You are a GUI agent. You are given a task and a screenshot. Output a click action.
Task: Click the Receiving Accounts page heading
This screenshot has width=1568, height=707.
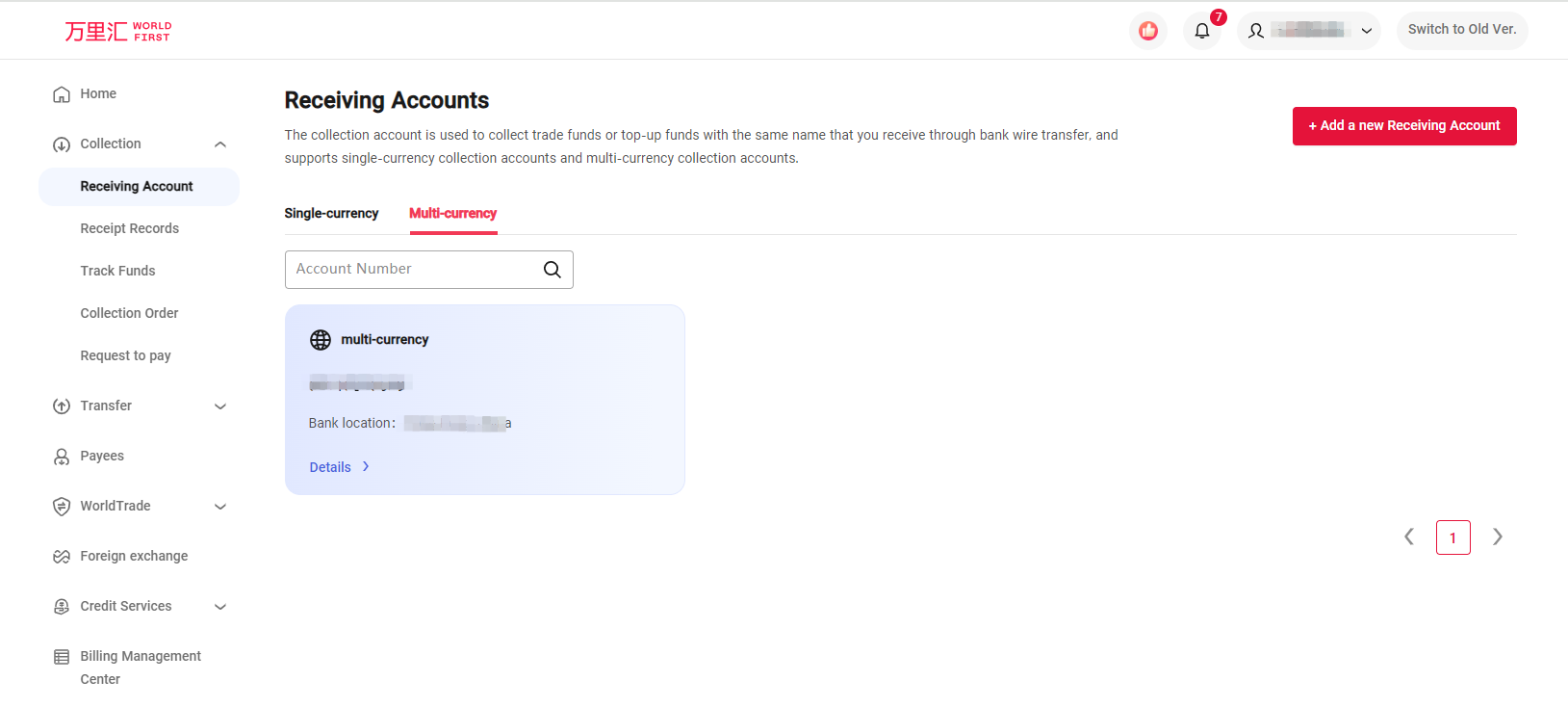387,100
